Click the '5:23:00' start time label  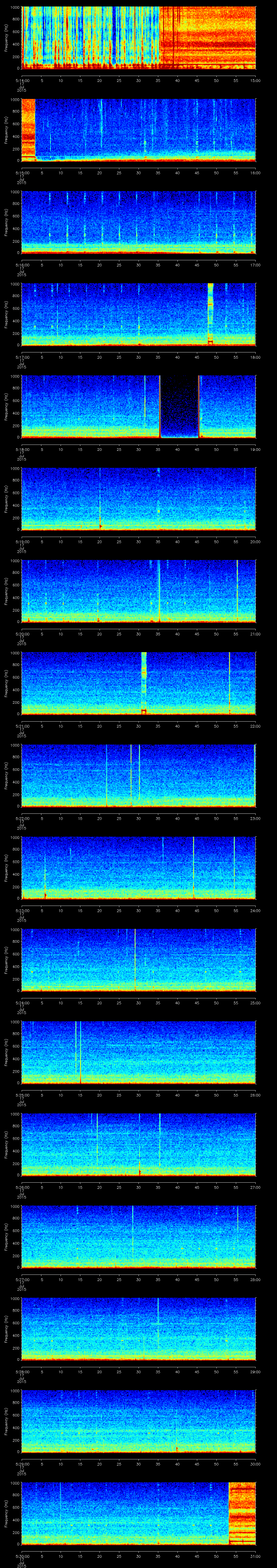22,910
